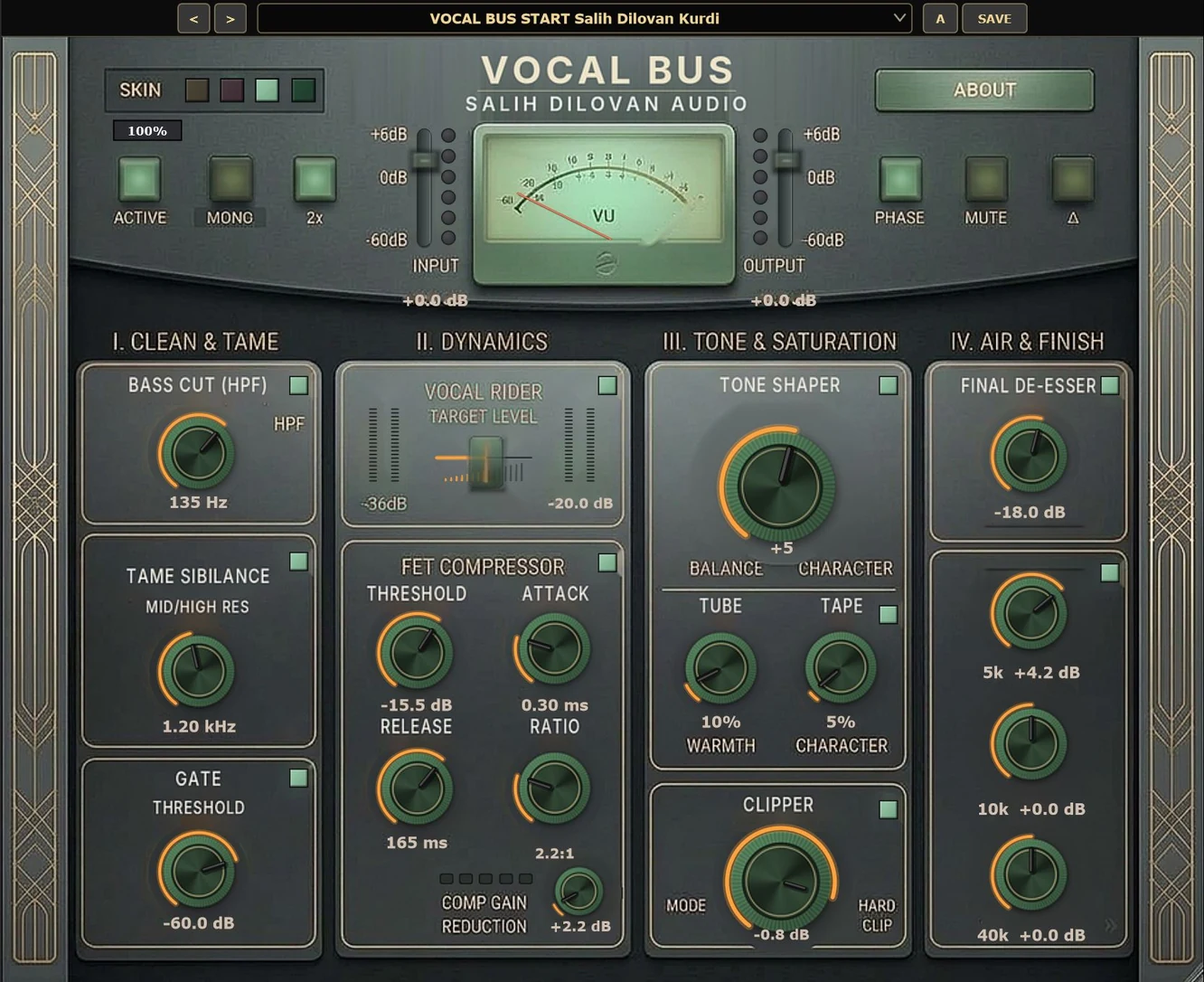The height and width of the screenshot is (982, 1204).
Task: Click the compressor RELEASE knob
Action: point(416,788)
